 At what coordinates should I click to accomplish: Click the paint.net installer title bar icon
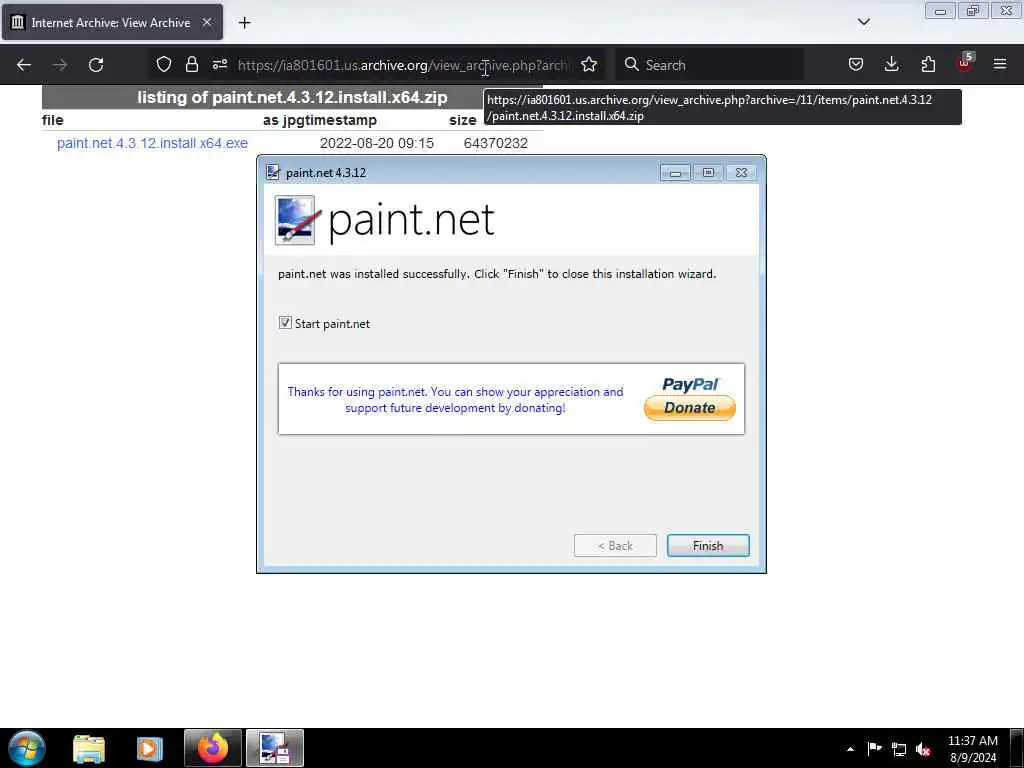pos(273,172)
